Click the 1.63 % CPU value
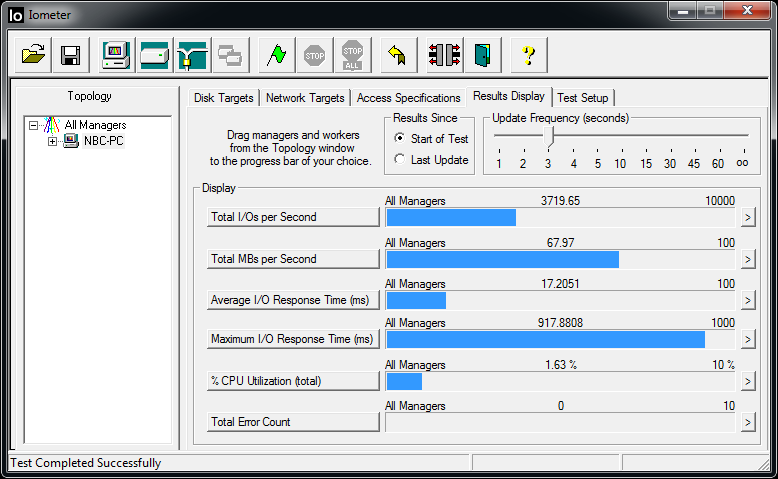Image resolution: width=778 pixels, height=479 pixels. click(x=561, y=365)
